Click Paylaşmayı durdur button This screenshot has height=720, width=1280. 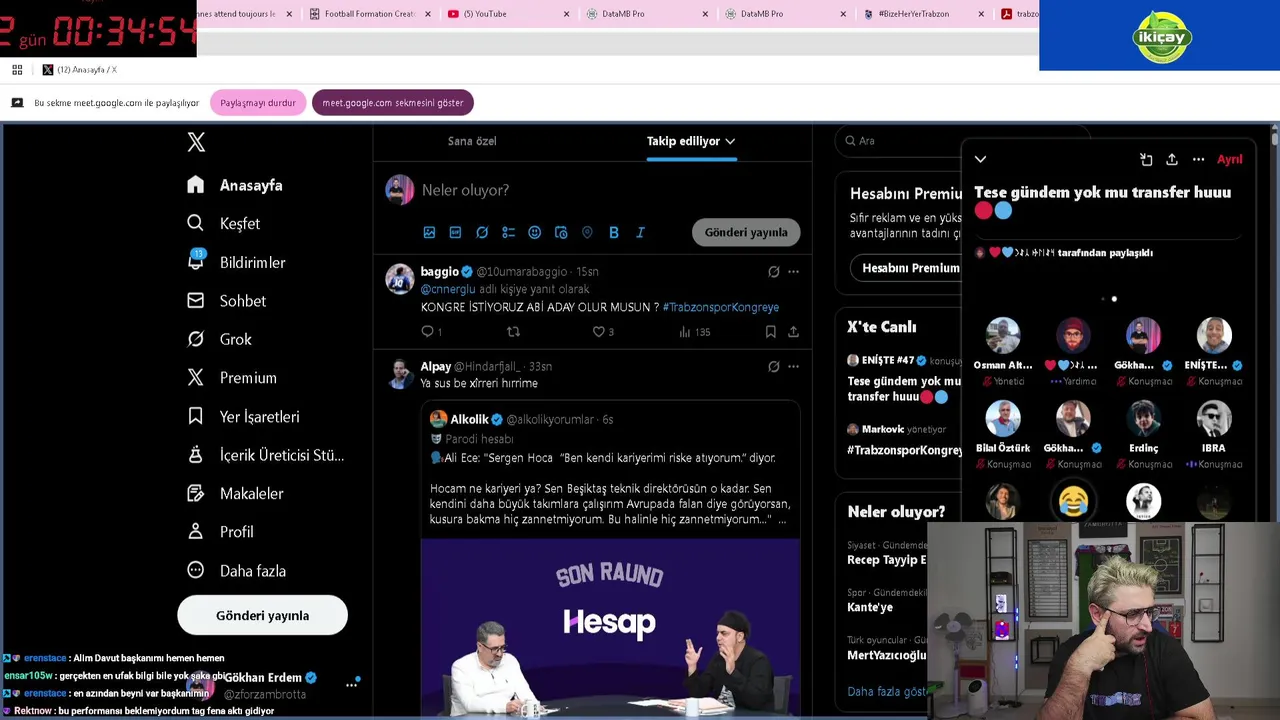(x=258, y=103)
